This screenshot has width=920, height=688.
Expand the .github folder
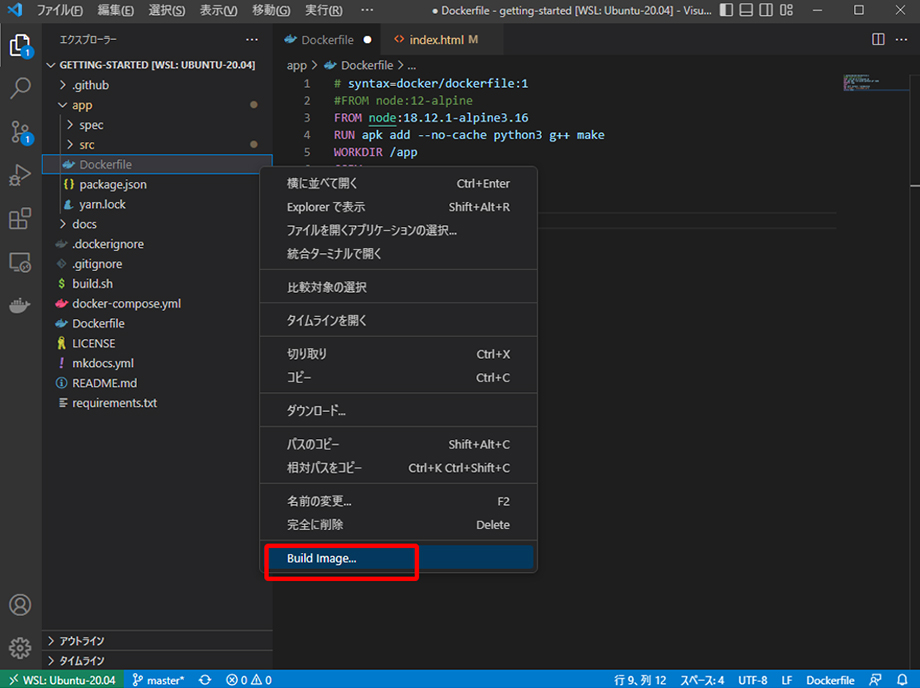pyautogui.click(x=157, y=85)
